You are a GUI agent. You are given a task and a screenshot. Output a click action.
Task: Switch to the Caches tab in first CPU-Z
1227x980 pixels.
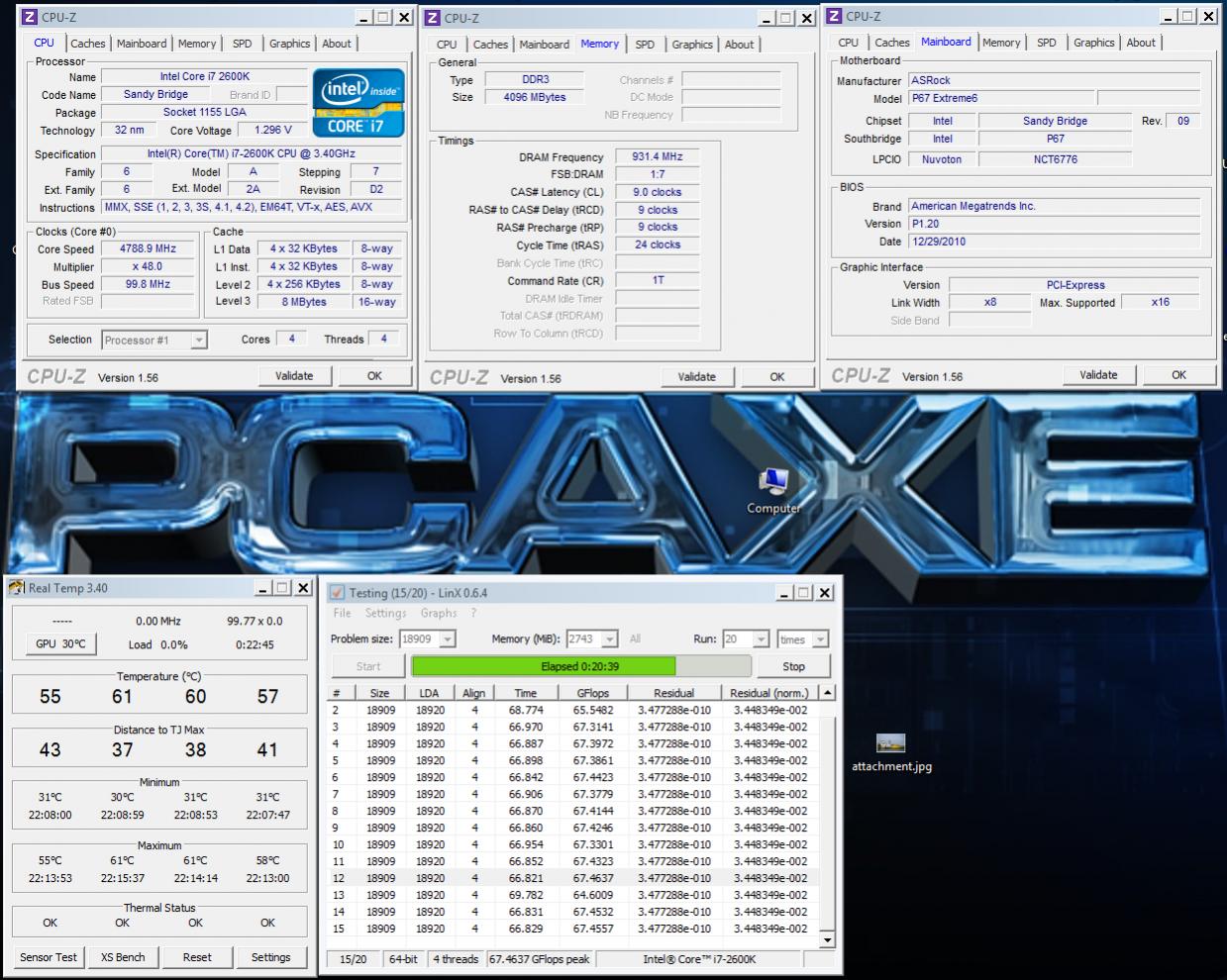tap(87, 44)
